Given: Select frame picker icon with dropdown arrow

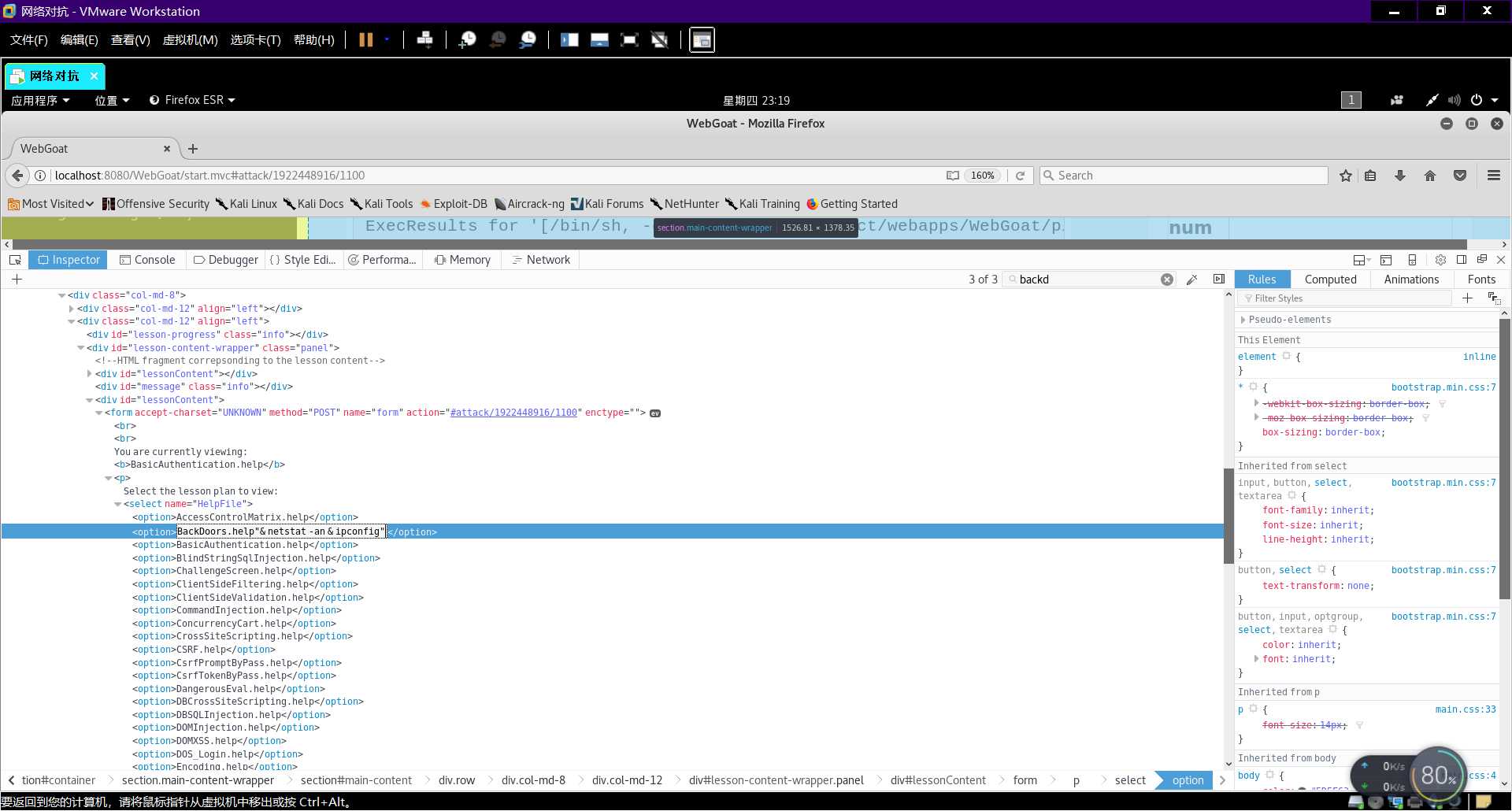Looking at the screenshot, I should coord(1362,260).
